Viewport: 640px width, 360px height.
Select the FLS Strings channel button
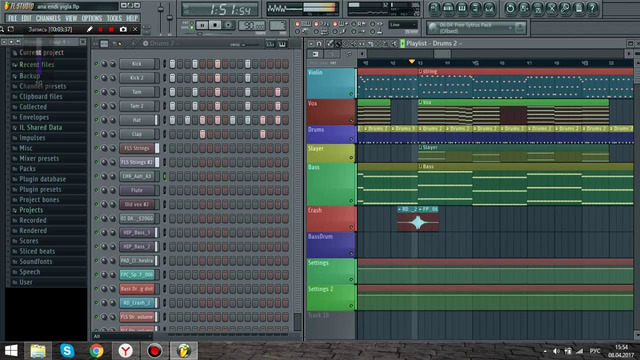[137, 148]
